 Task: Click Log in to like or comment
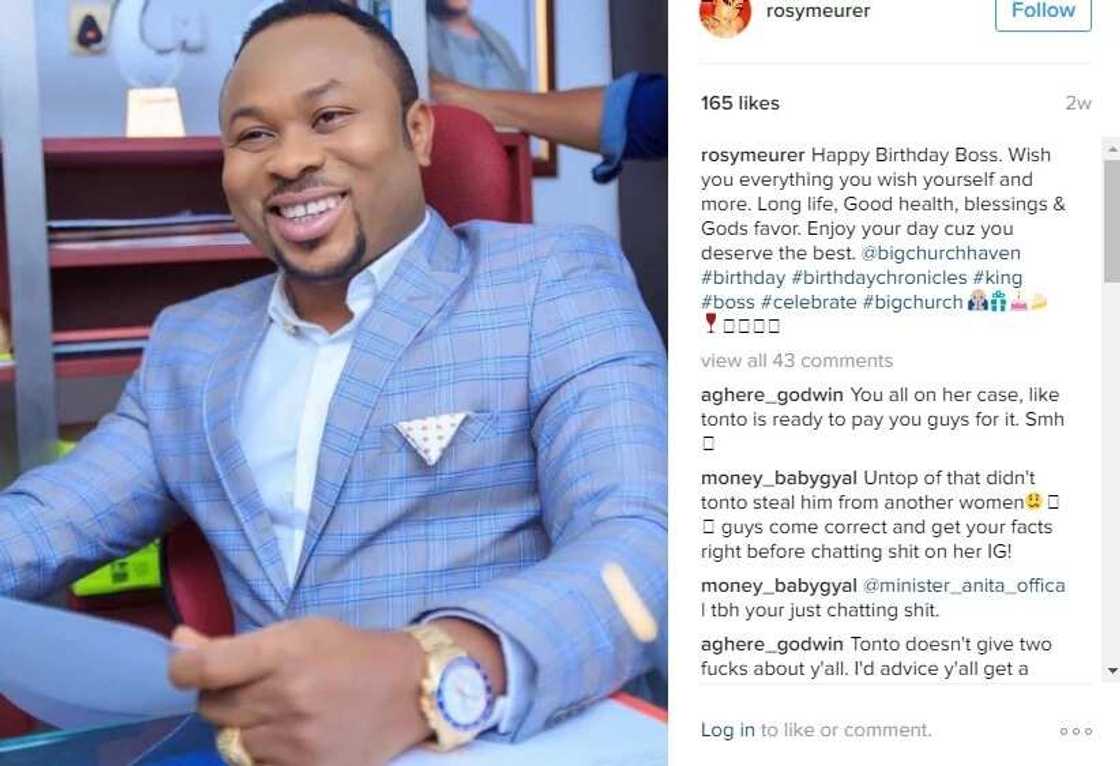(727, 730)
